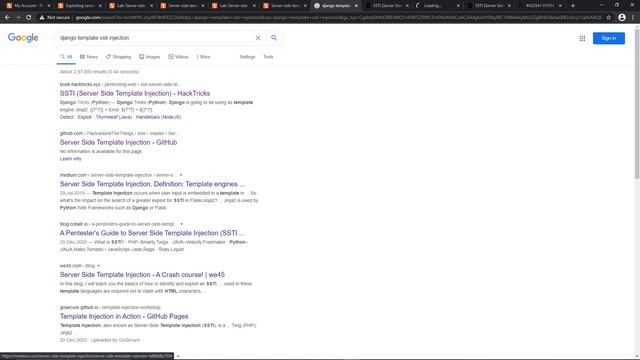The height and width of the screenshot is (360, 640).
Task: Close the My Account tab
Action: point(49,6)
